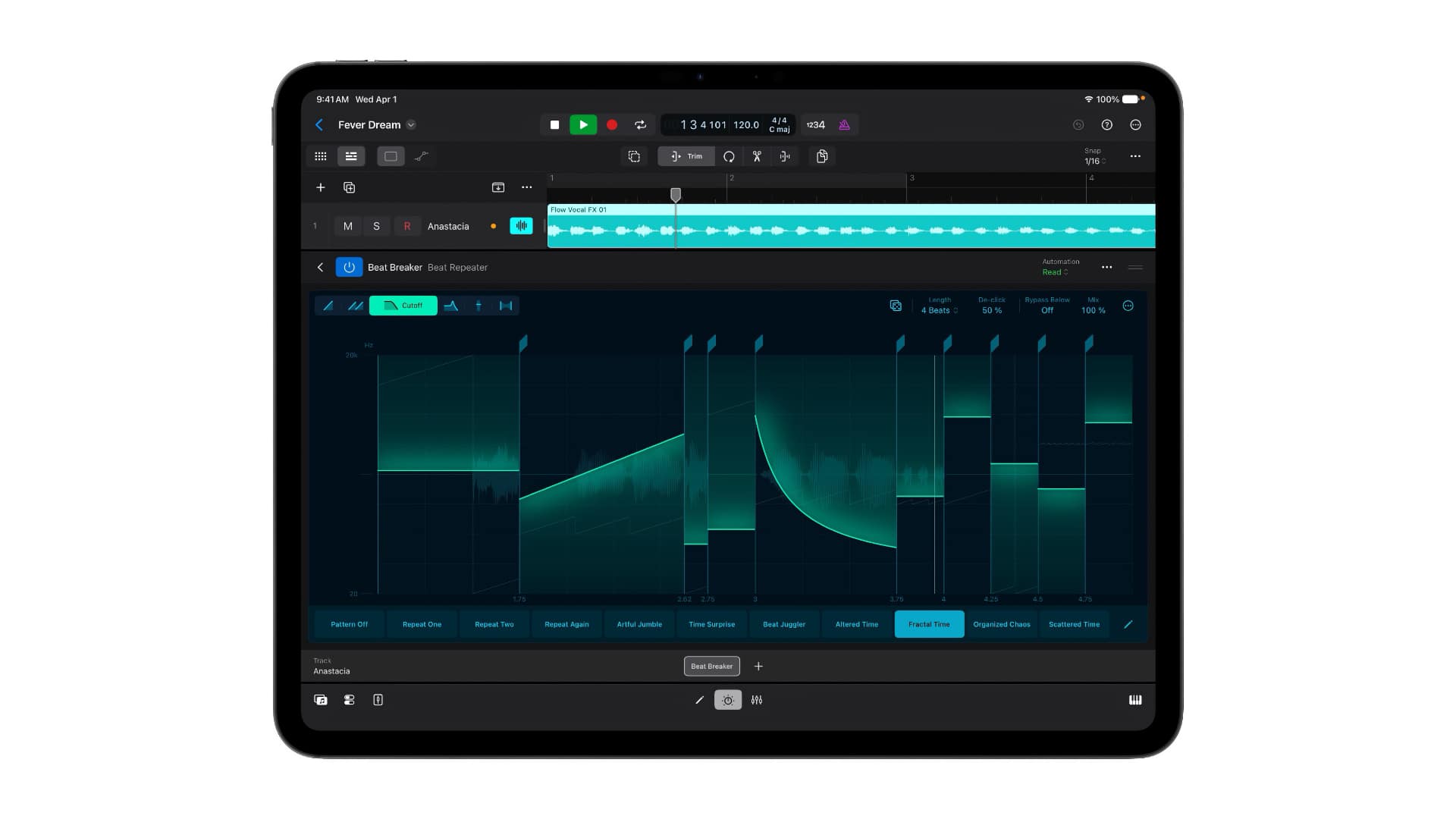Image resolution: width=1456 pixels, height=819 pixels.
Task: Solo the Anastacia track
Action: (x=377, y=226)
